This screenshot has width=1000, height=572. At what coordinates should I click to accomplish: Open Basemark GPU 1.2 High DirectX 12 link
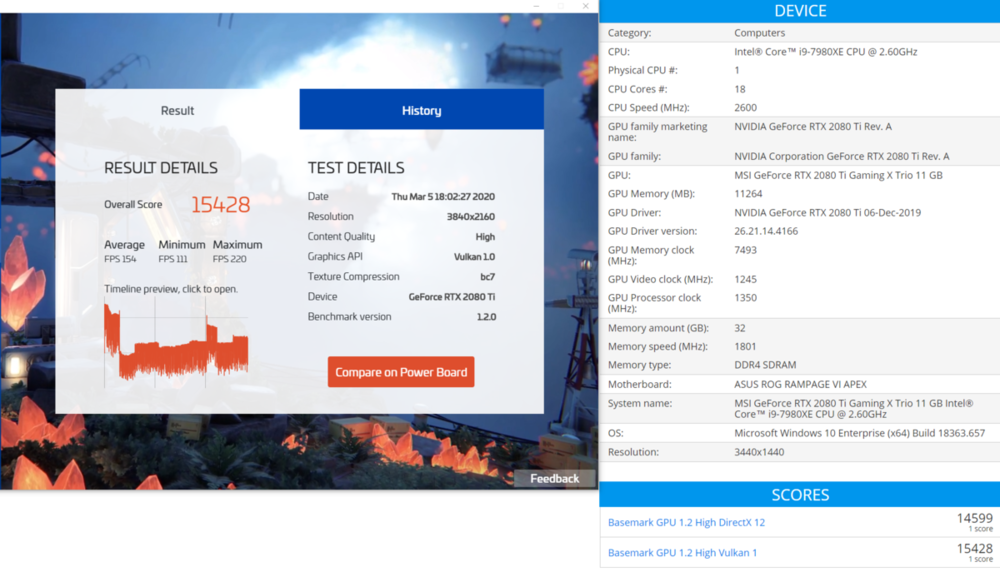686,522
